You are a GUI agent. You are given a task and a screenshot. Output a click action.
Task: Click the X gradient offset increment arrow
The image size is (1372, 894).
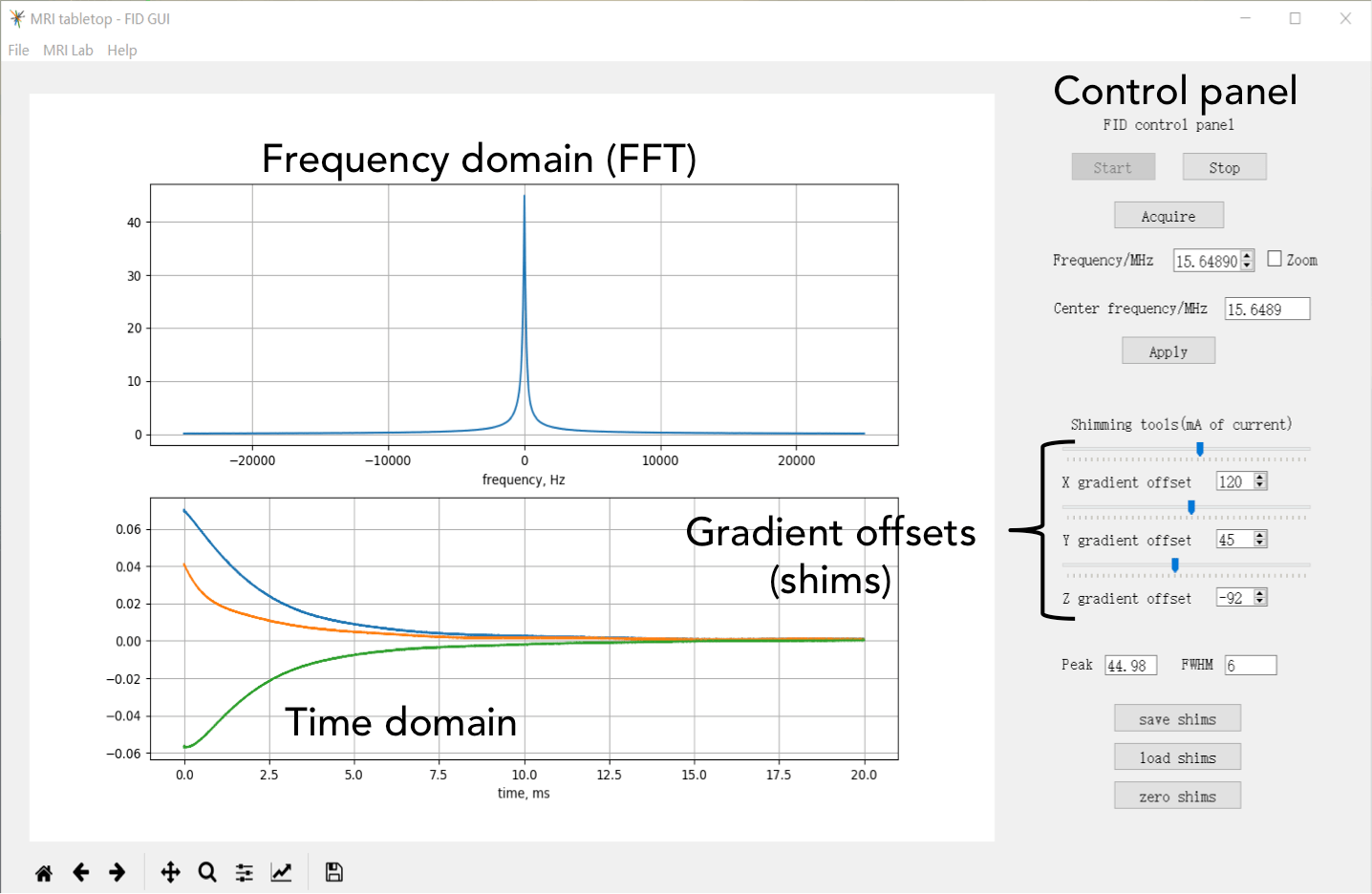(1259, 477)
